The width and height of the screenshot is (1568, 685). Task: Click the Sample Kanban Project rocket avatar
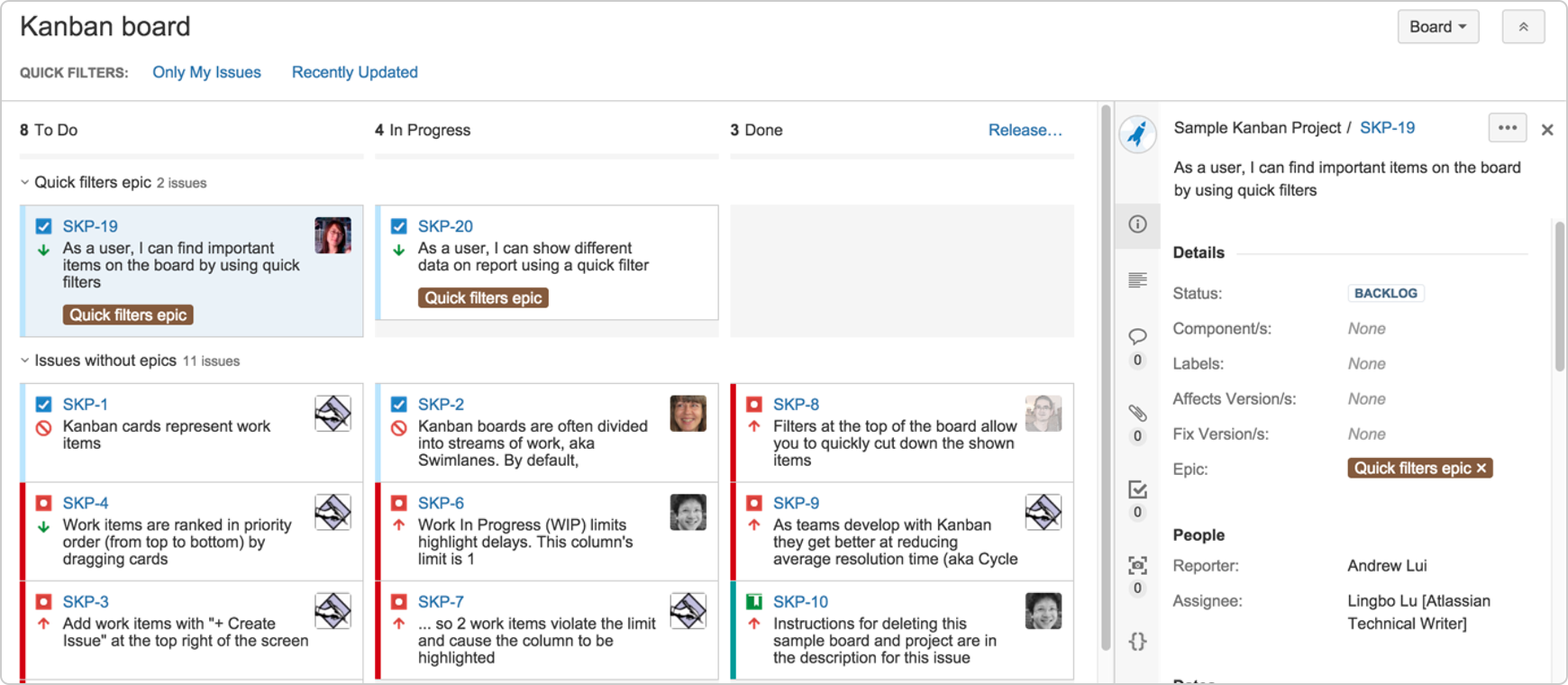1137,134
